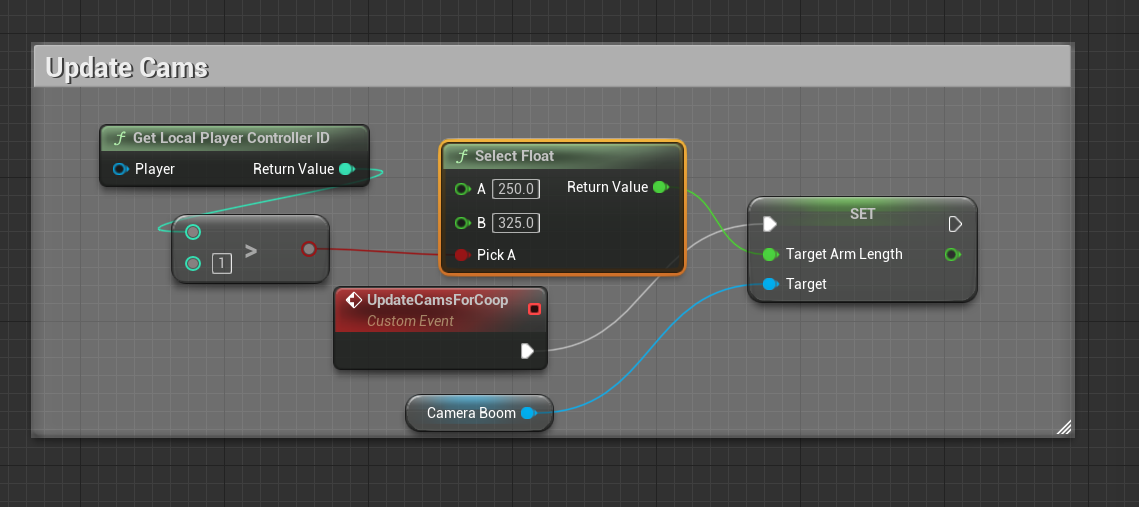1139x507 pixels.
Task: Click the boolean output pin of greater-than node
Action: tap(309, 250)
